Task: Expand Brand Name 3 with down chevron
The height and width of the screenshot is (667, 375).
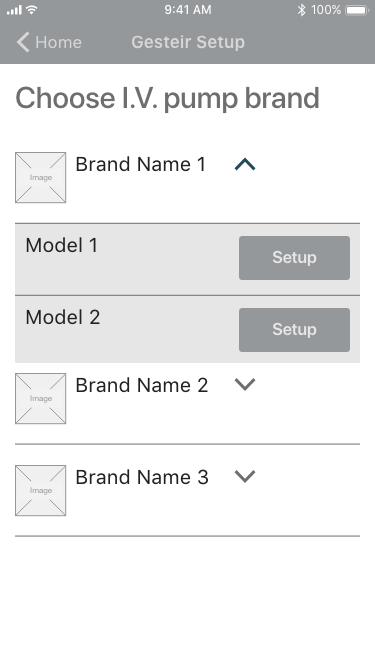Action: pyautogui.click(x=245, y=476)
